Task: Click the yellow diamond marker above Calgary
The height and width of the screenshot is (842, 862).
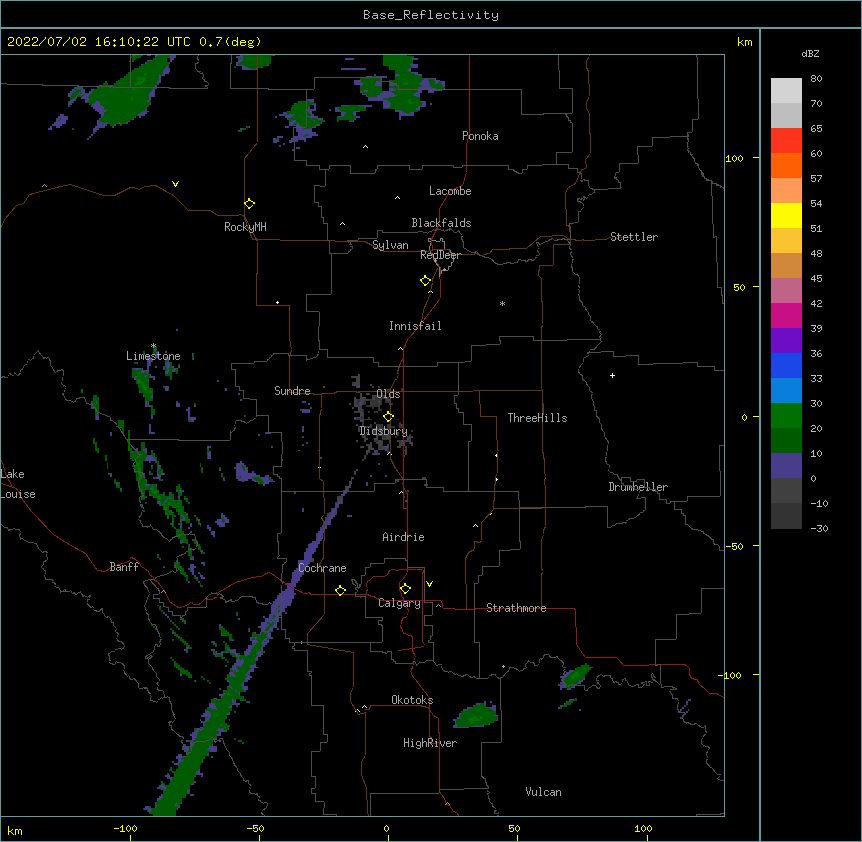Action: click(x=405, y=589)
